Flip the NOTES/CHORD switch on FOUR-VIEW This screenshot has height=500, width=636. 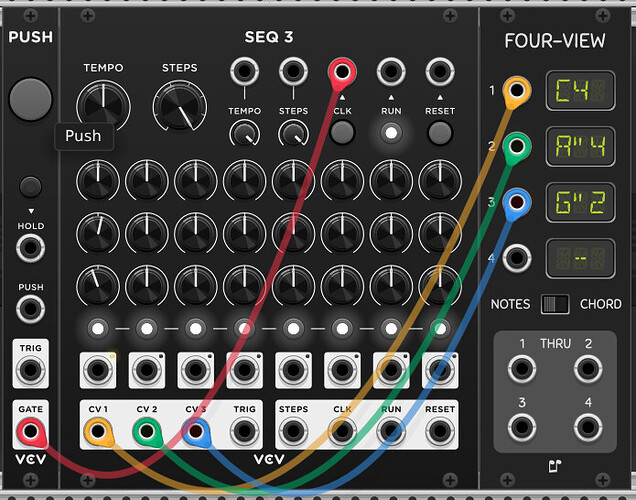click(x=554, y=304)
